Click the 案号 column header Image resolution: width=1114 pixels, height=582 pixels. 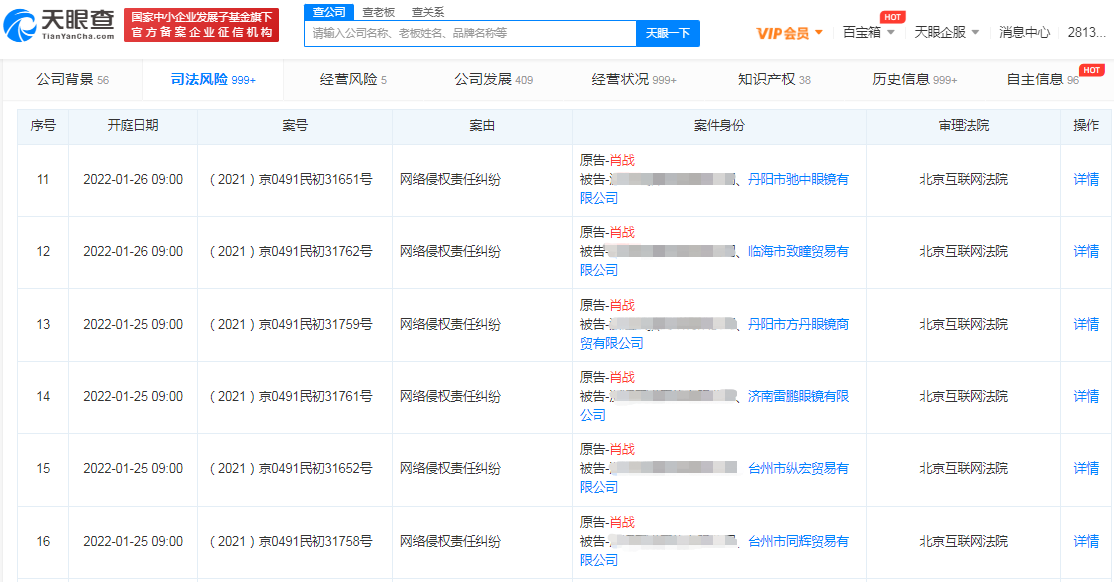(x=295, y=126)
